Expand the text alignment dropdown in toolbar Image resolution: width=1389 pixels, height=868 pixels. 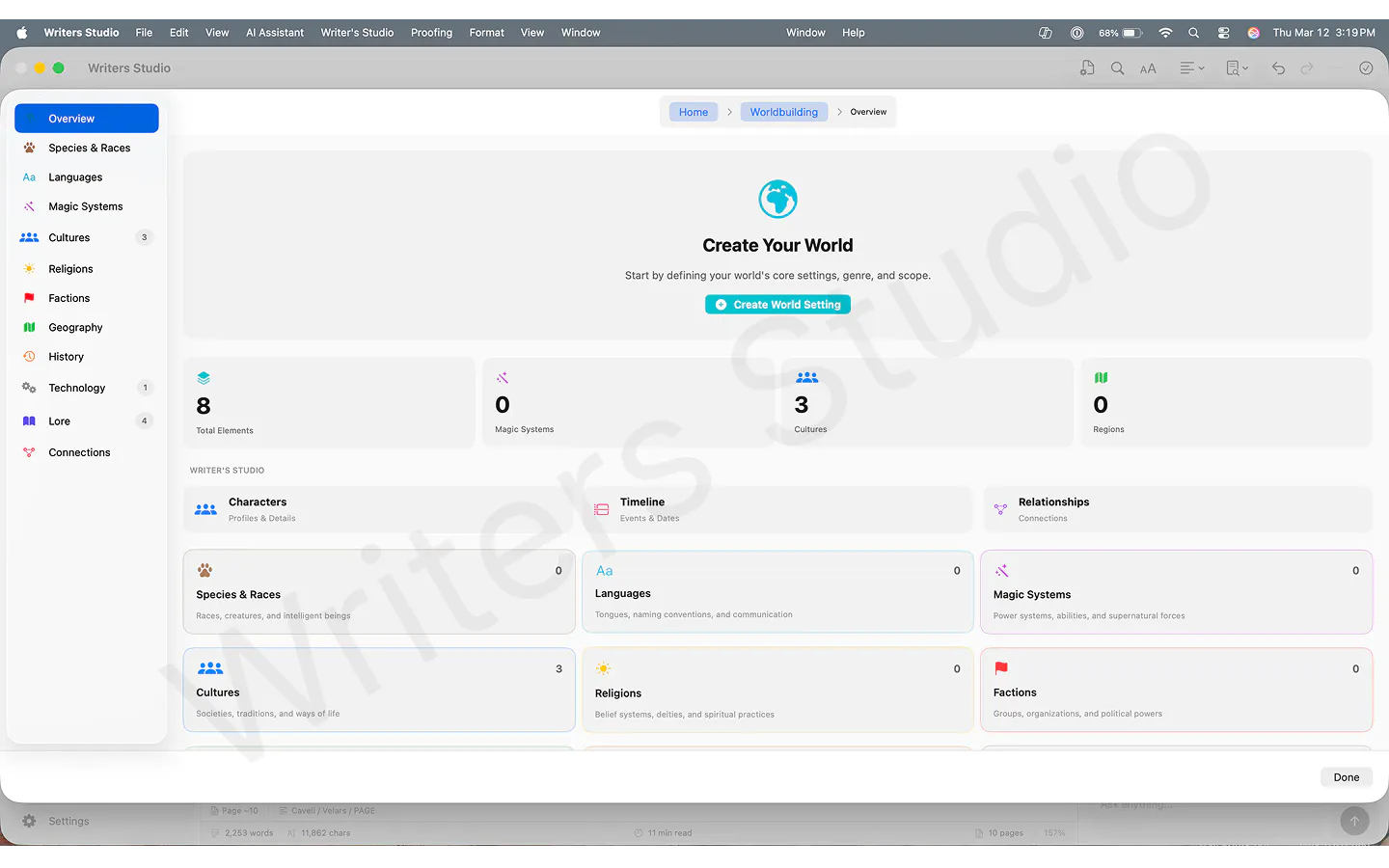(1192, 68)
